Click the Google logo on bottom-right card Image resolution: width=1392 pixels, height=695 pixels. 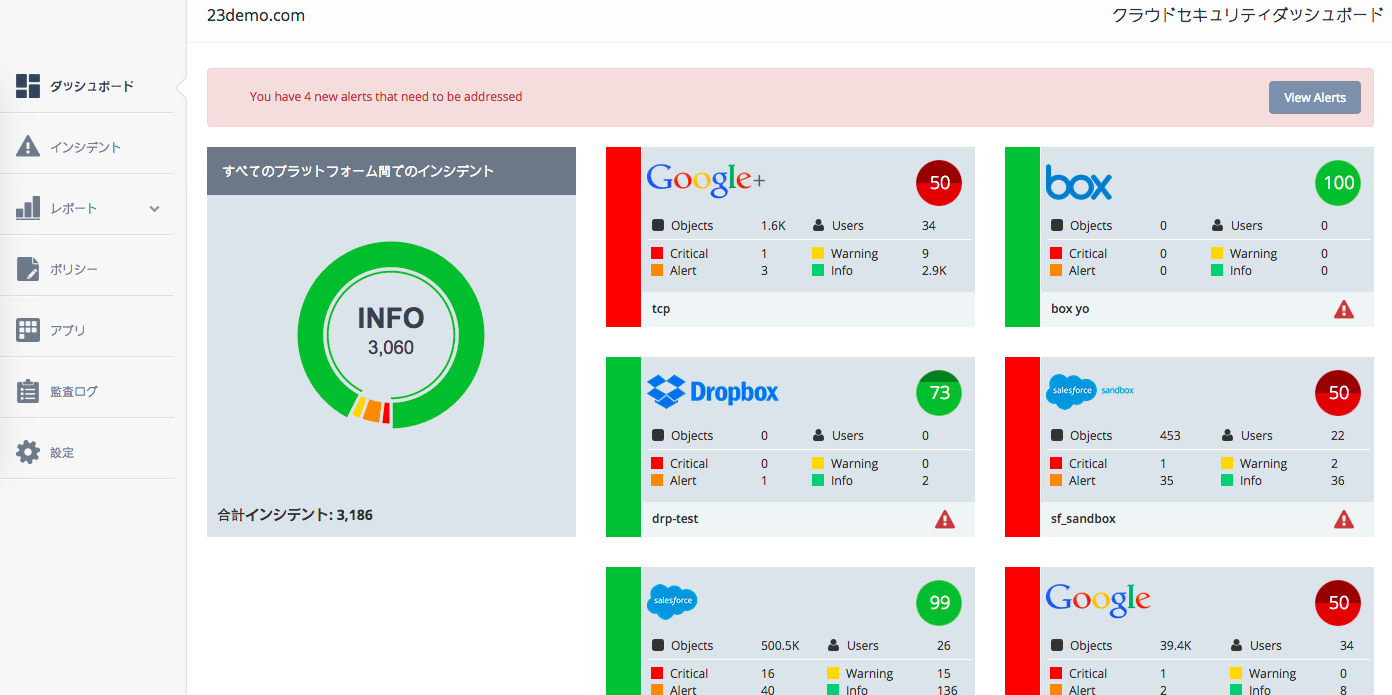[x=1098, y=600]
